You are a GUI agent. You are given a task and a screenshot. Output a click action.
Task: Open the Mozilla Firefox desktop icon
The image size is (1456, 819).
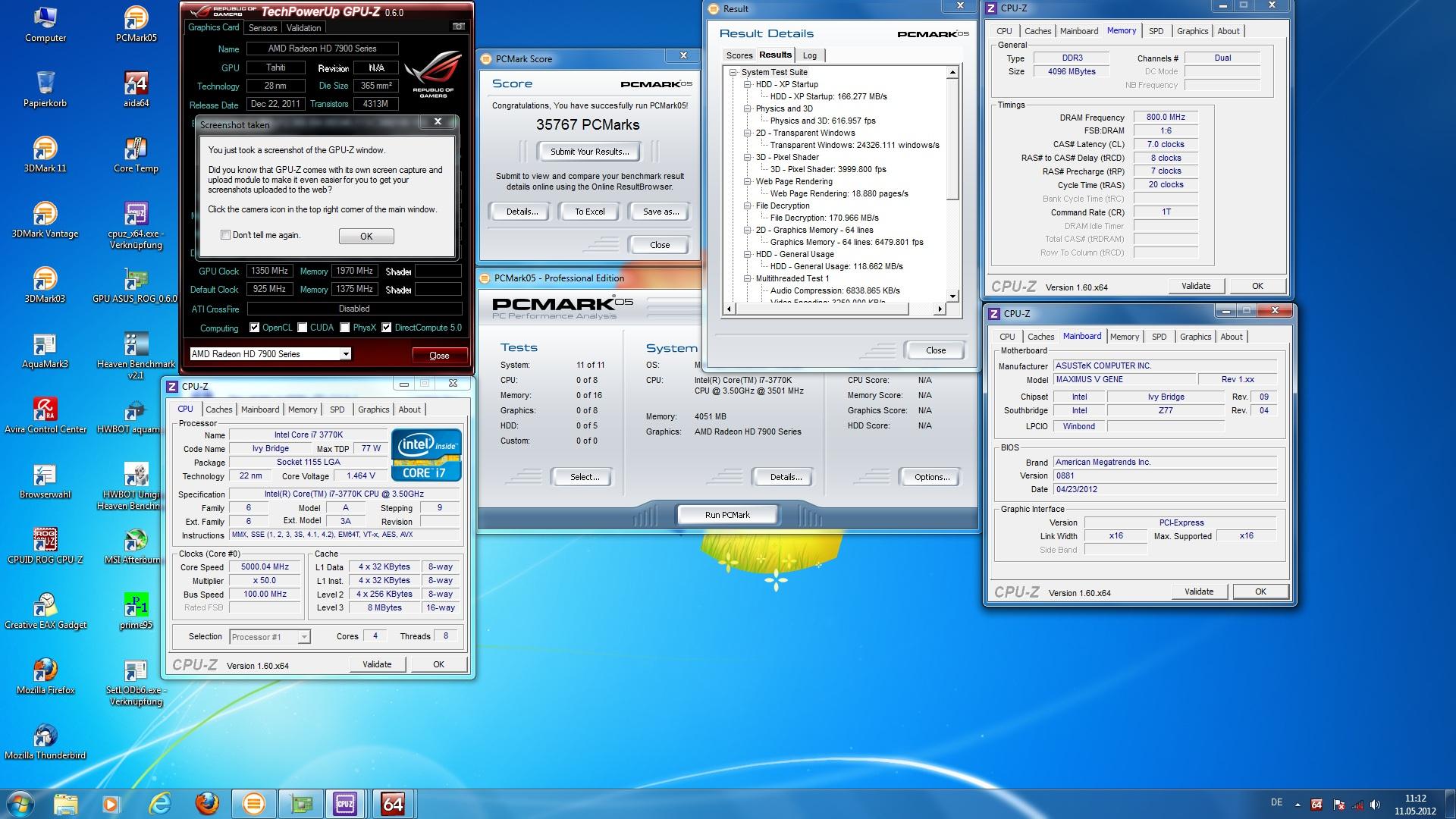[45, 676]
